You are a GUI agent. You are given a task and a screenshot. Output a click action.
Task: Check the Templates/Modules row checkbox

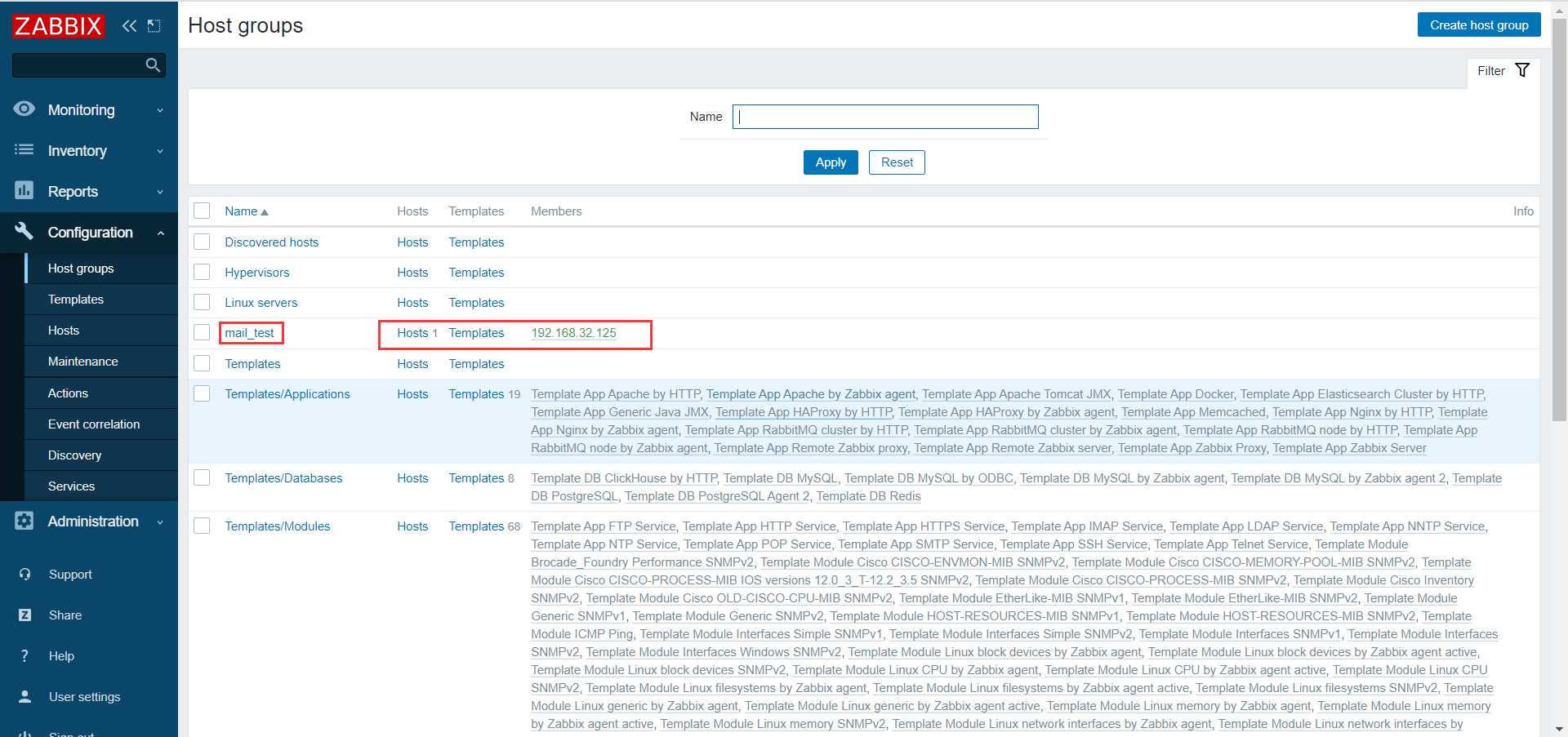pos(202,526)
